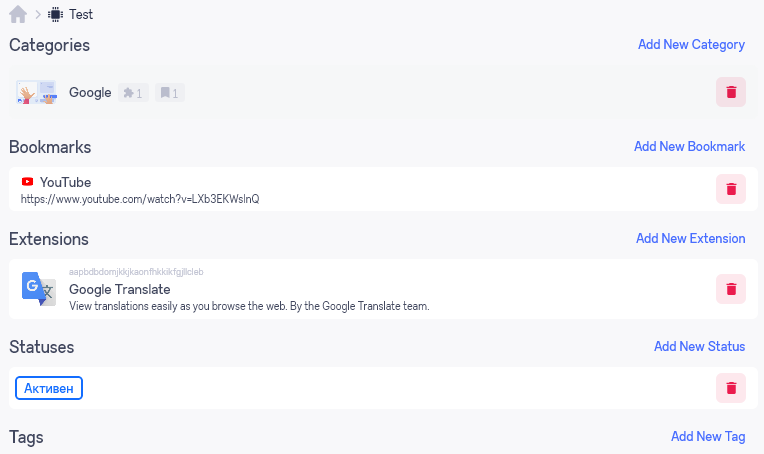Open the YouTube bookmark URL
The image size is (764, 454).
140,199
